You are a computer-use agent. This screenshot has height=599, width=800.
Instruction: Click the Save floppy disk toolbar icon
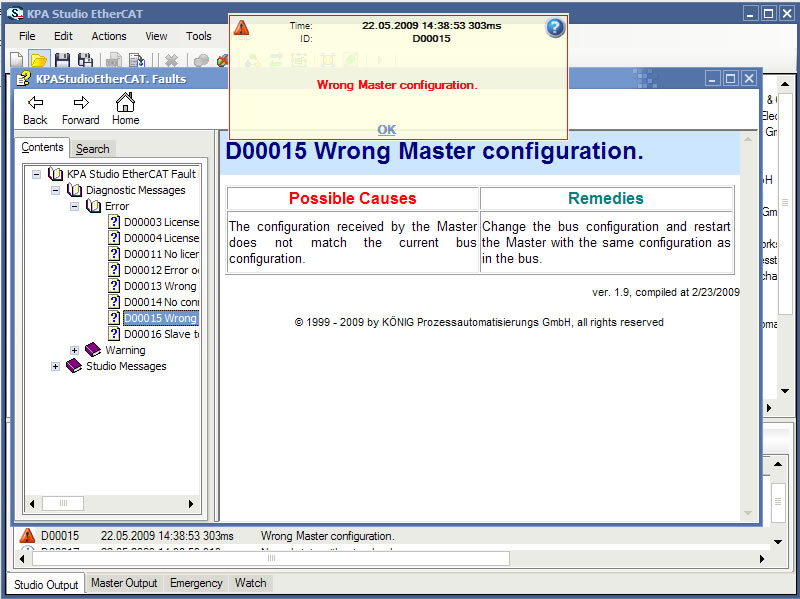coord(62,61)
